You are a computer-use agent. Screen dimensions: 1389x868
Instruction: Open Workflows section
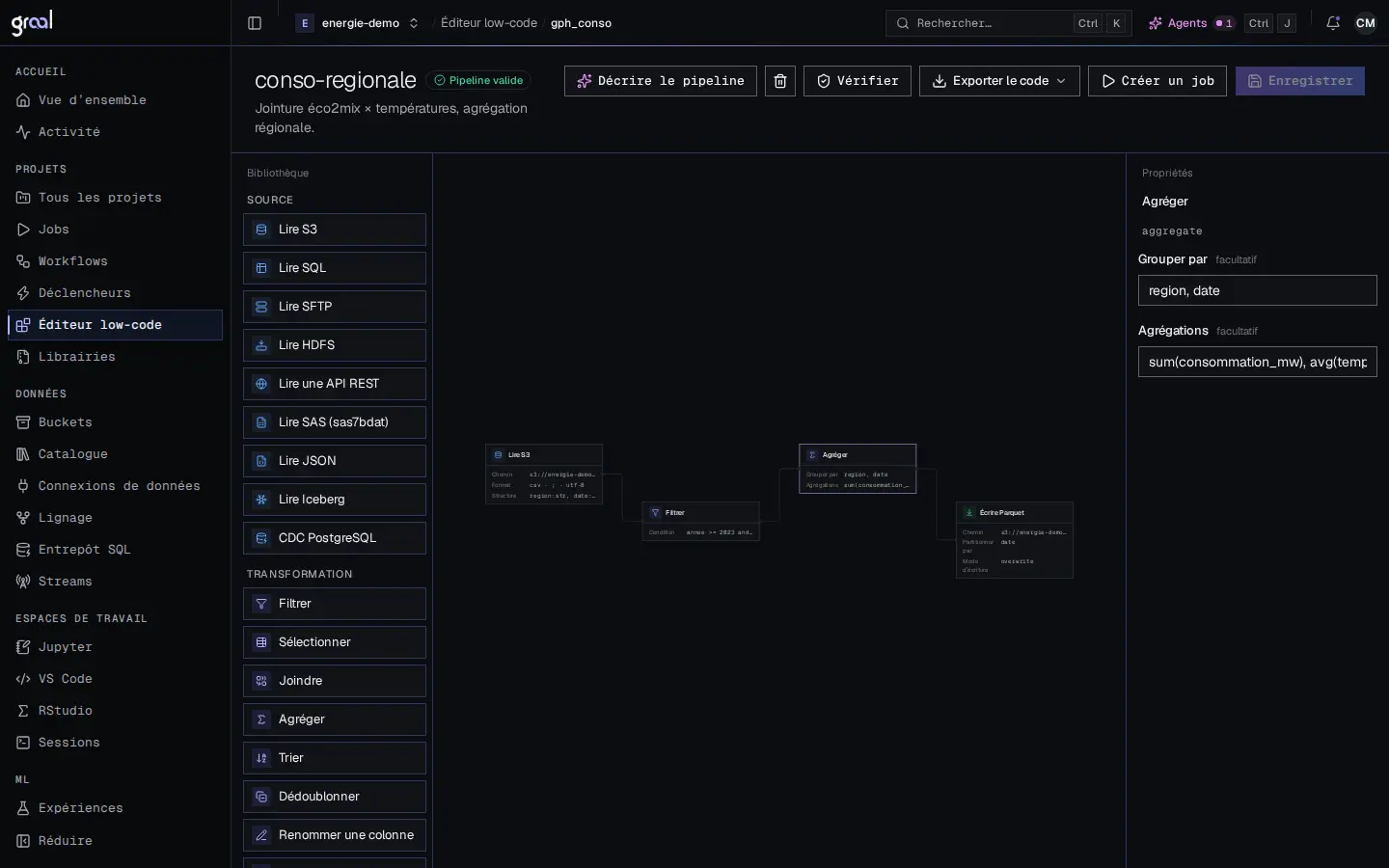115,261
